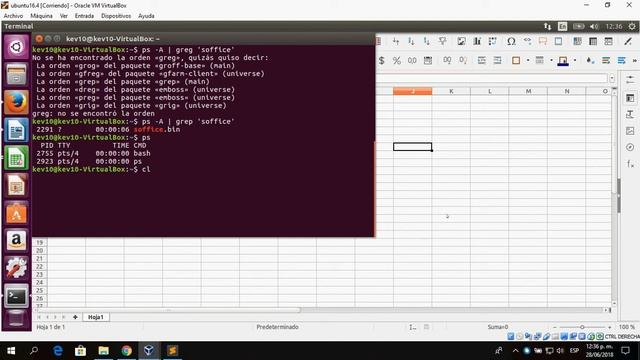This screenshot has height=360, width=640.
Task: Click the Borders toolbar button
Action: pyautogui.click(x=516, y=61)
